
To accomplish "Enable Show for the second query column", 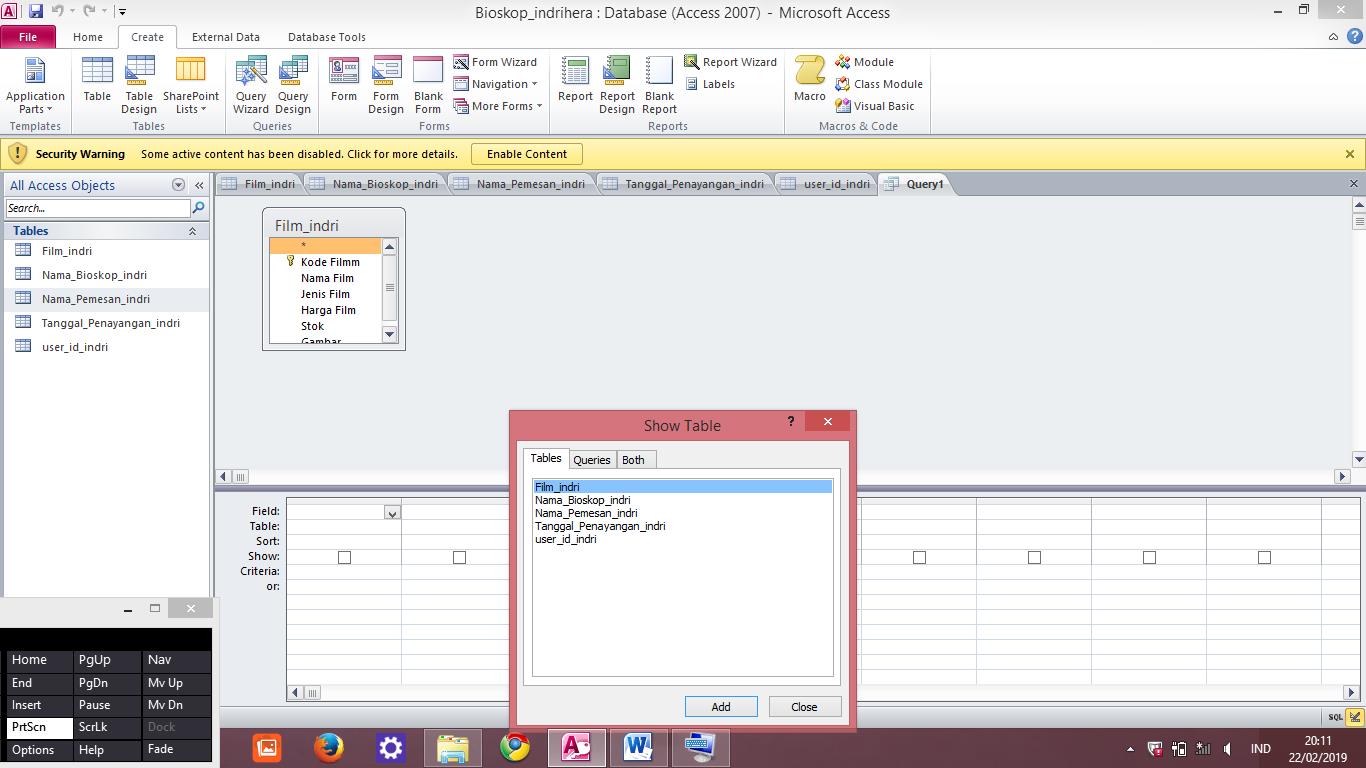I will (x=459, y=557).
